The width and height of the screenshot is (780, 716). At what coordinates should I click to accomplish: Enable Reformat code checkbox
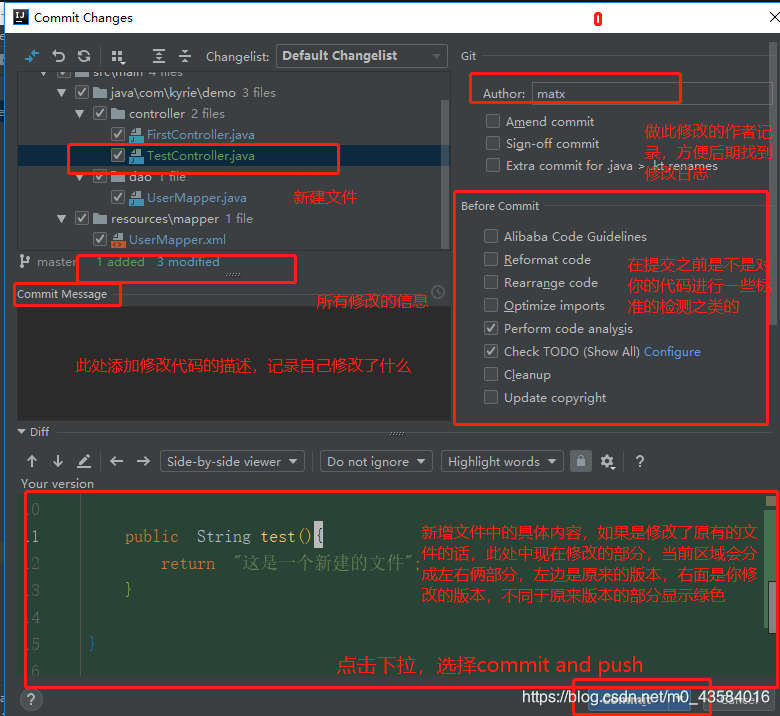pyautogui.click(x=490, y=259)
